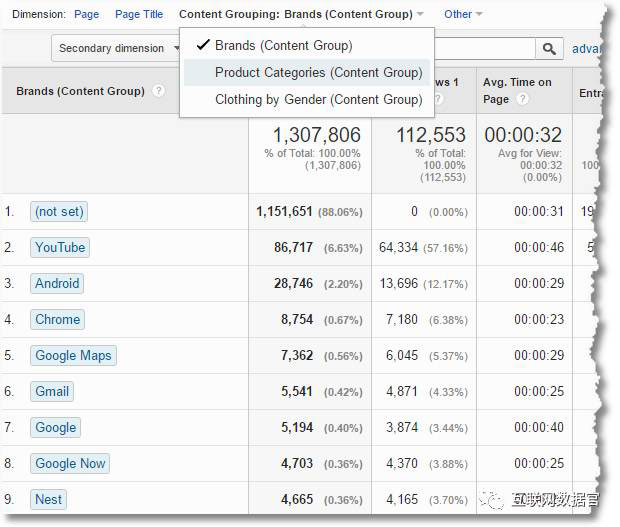Choose Clothing by Gender content group

(318, 99)
